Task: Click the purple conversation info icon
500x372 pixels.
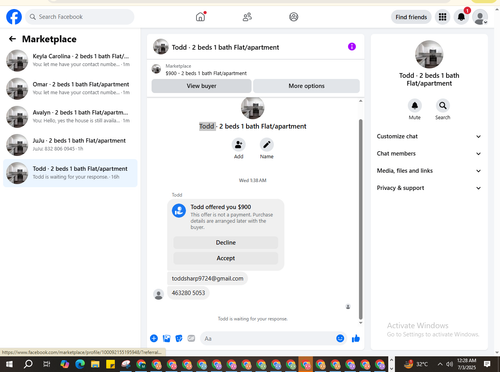Action: point(352,47)
